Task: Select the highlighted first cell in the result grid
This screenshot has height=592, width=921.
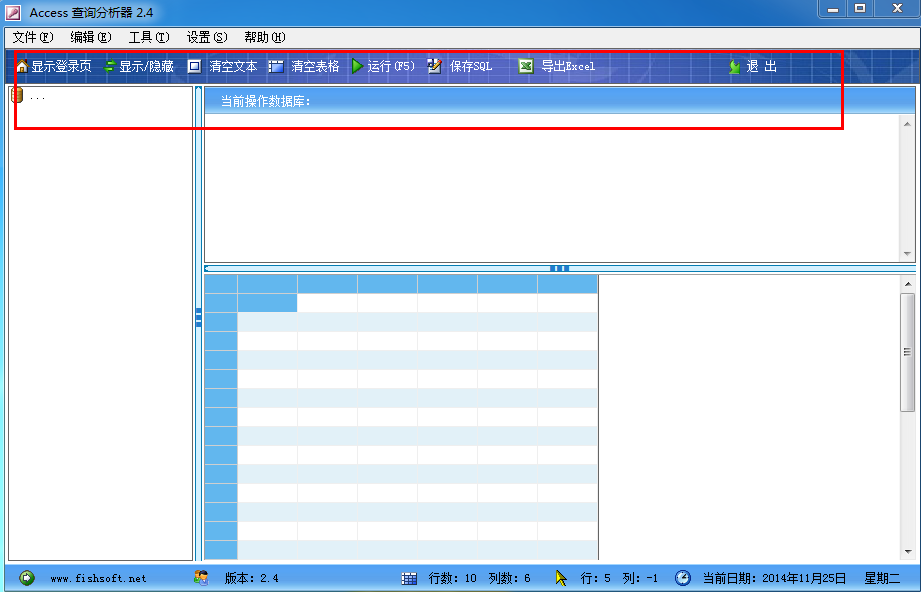Action: (x=267, y=303)
